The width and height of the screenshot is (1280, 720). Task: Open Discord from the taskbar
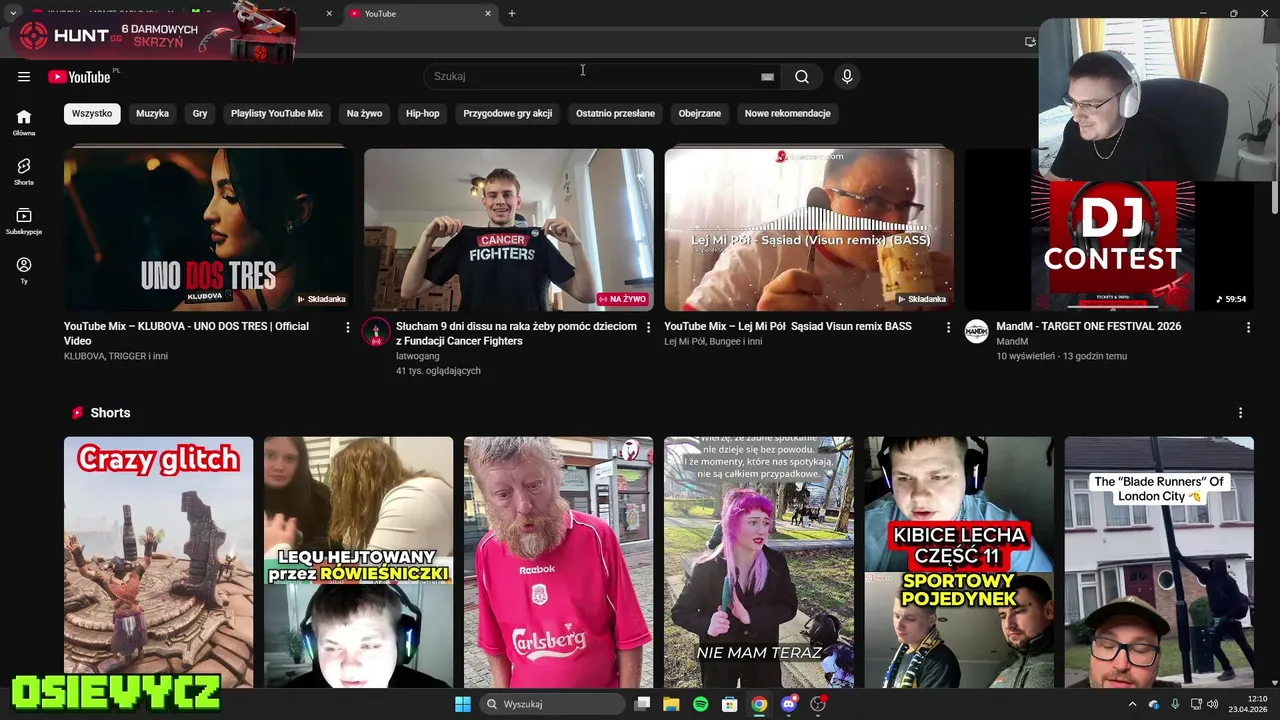tap(789, 704)
